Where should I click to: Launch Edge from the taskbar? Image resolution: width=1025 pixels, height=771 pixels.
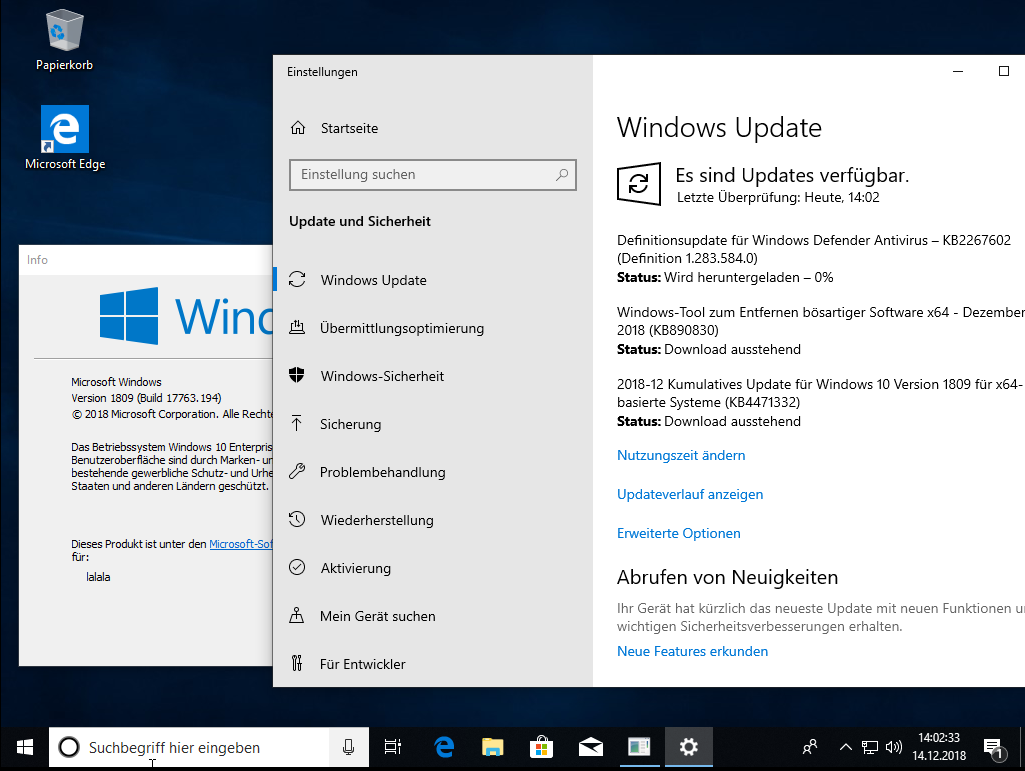[x=444, y=747]
